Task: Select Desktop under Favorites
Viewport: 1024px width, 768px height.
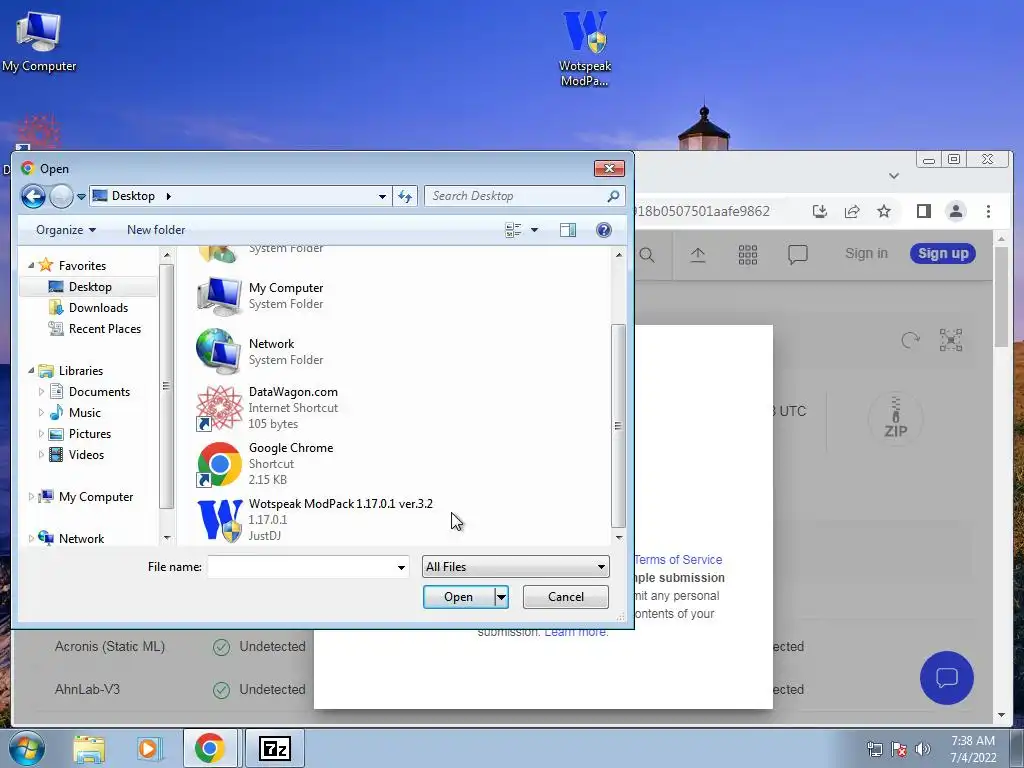Action: tap(89, 287)
